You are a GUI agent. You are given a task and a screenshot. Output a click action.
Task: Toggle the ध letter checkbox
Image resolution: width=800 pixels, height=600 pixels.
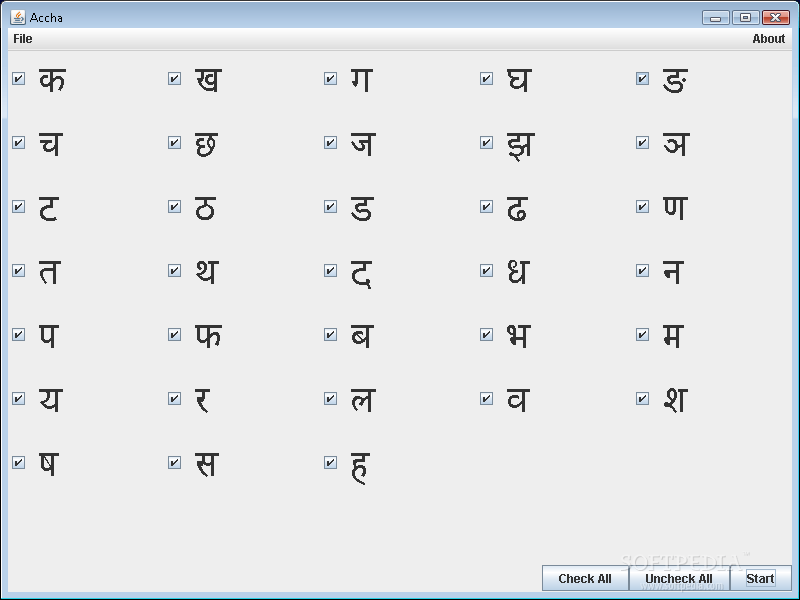pyautogui.click(x=487, y=270)
